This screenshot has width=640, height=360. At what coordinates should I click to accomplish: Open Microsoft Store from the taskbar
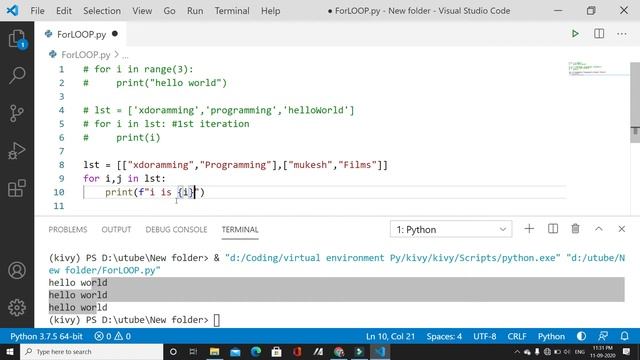pyautogui.click(x=276, y=352)
